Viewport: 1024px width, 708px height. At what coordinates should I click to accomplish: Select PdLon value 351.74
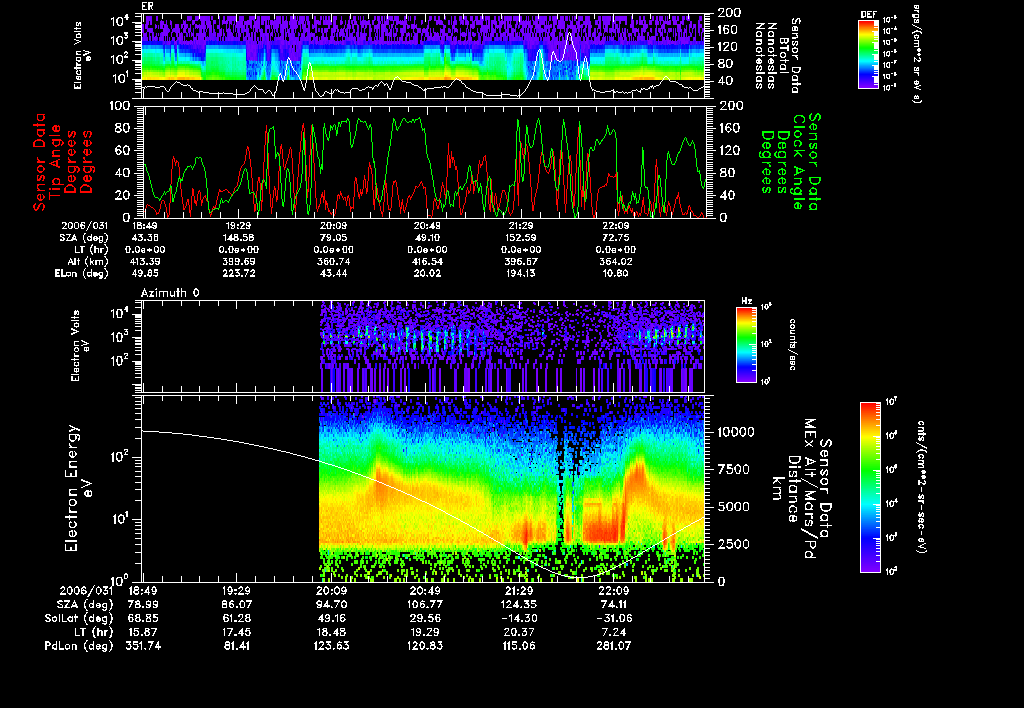143,646
